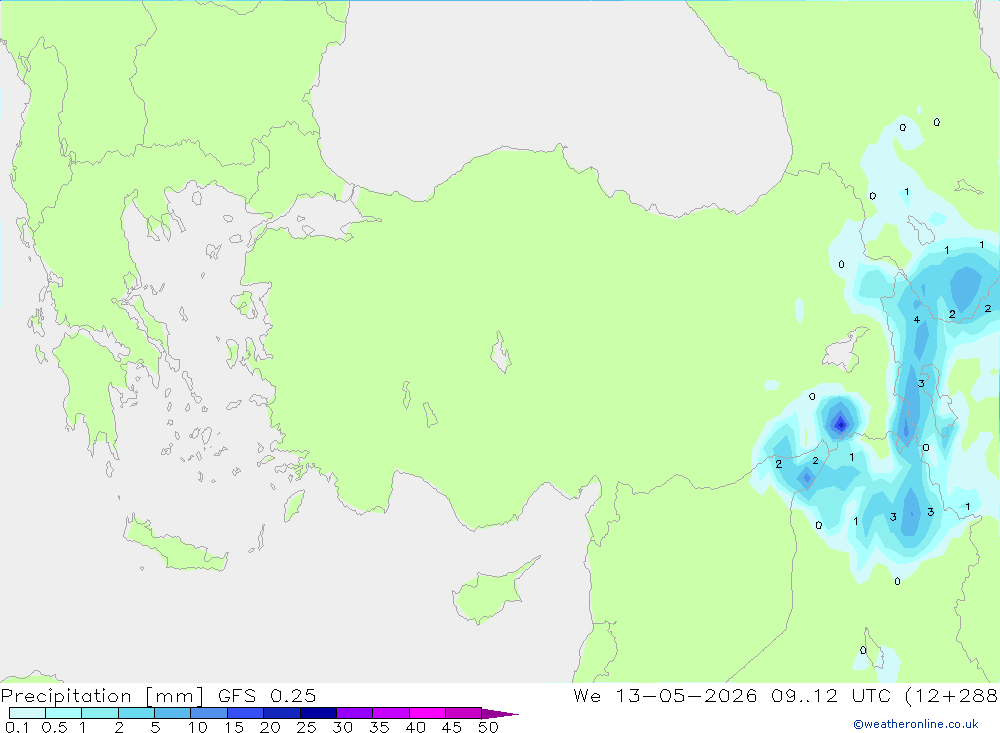Pick the 1–2 mm legend color box
The width and height of the screenshot is (1000, 733).
pyautogui.click(x=100, y=713)
